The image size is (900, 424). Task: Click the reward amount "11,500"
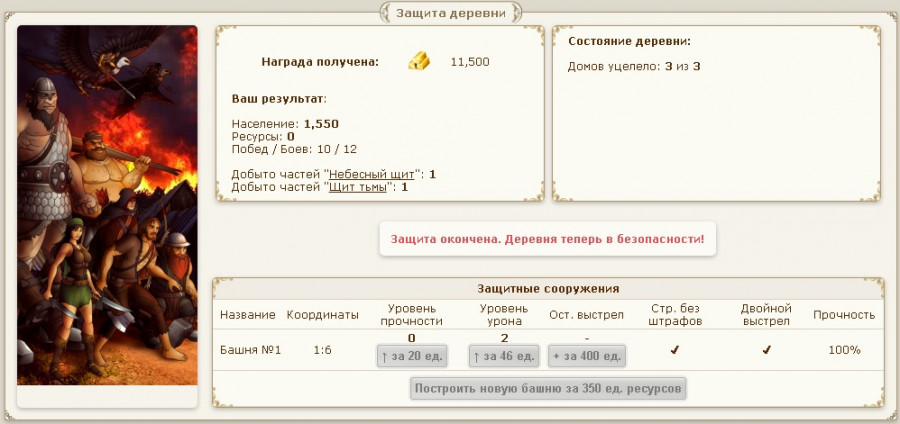470,62
